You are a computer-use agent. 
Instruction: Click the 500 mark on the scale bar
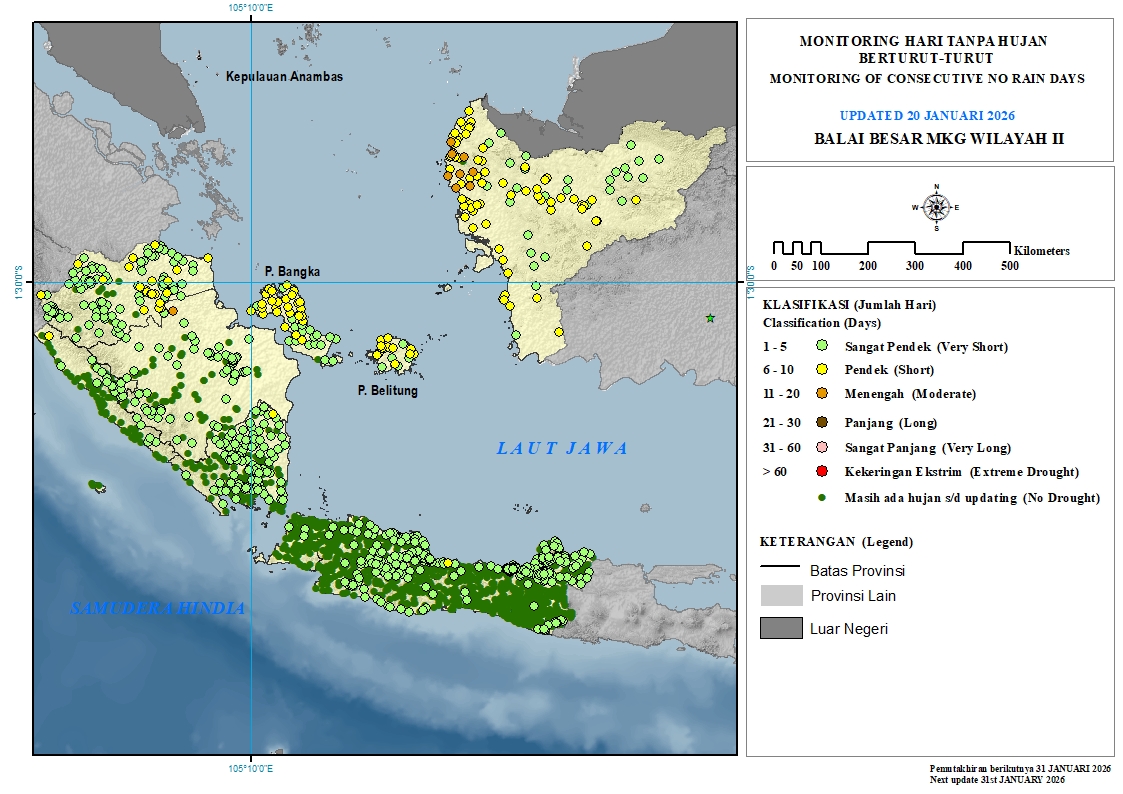(x=1009, y=266)
